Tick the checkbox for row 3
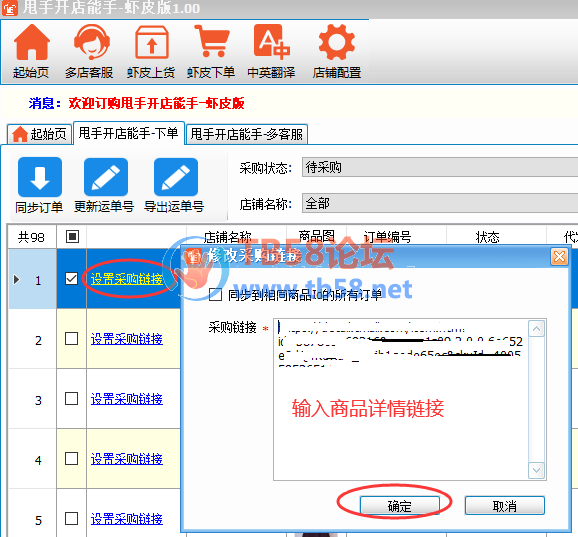The image size is (578, 537). click(71, 398)
